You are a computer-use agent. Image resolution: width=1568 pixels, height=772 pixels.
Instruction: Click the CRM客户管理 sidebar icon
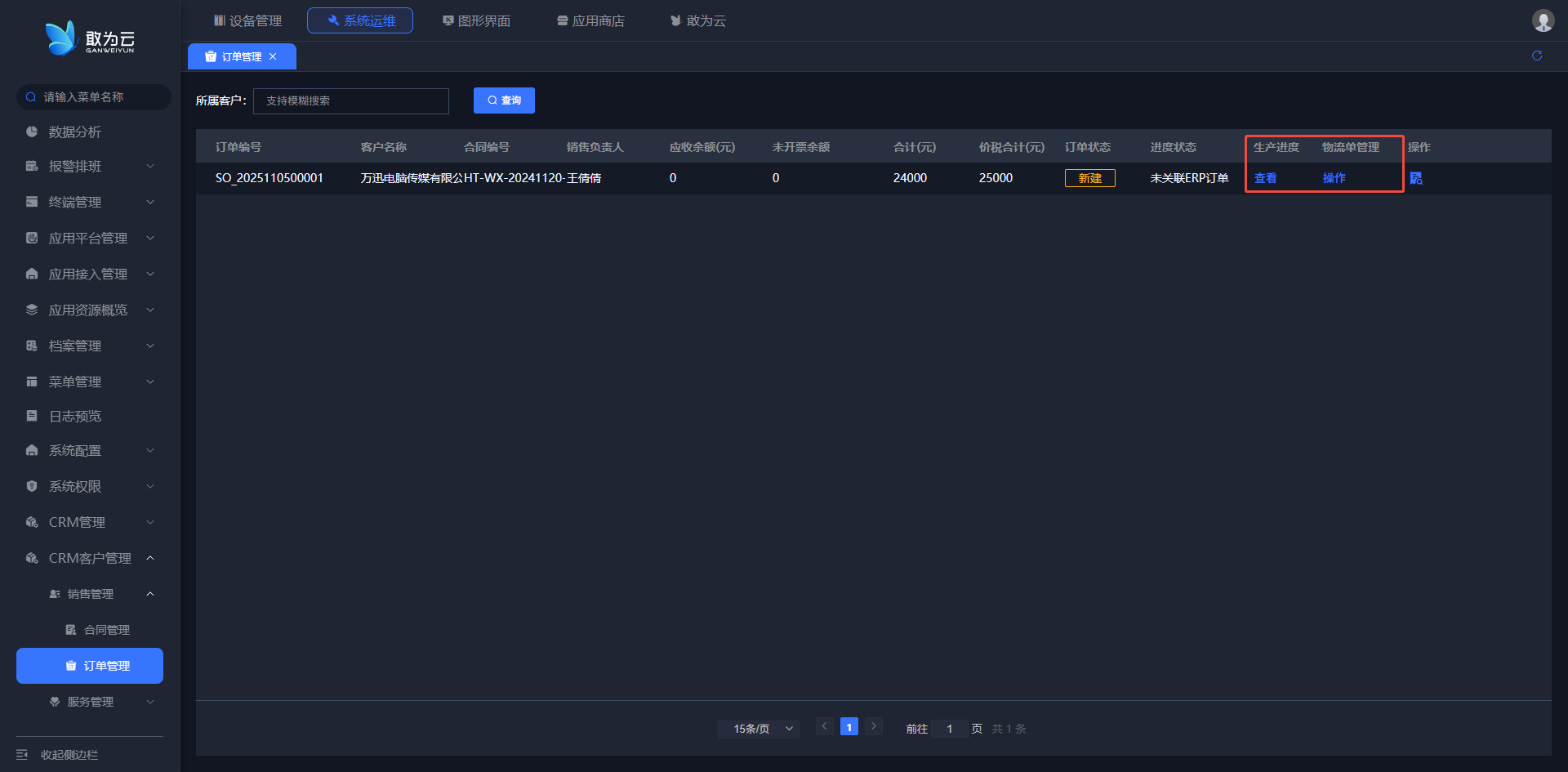32,558
